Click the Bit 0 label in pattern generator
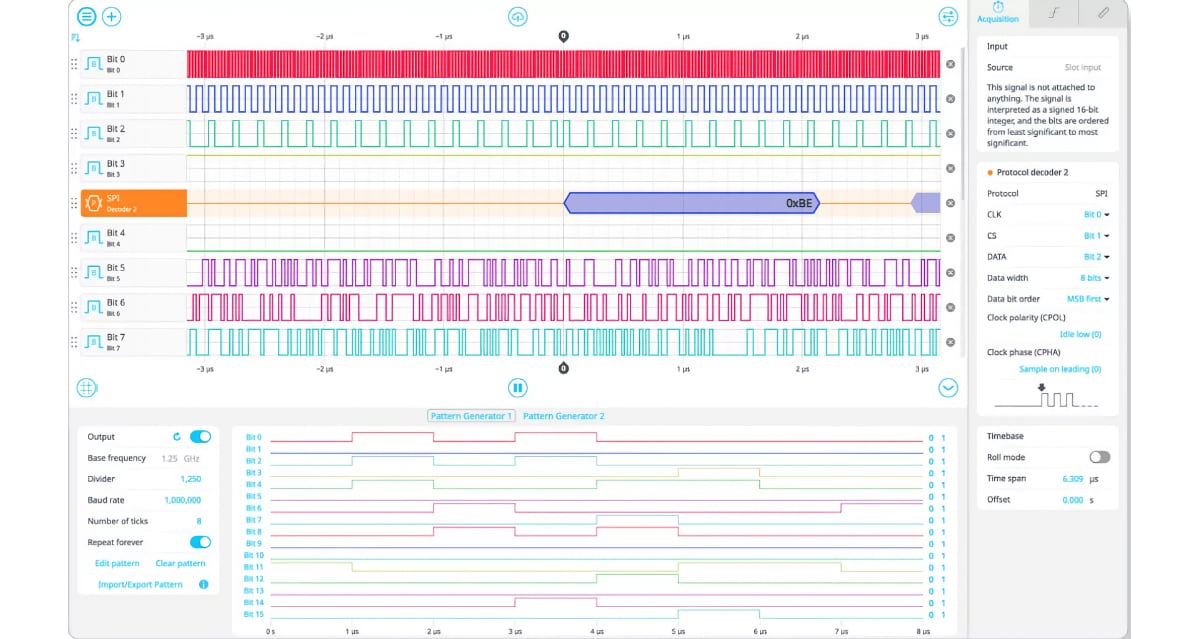This screenshot has height=639, width=1200. (x=254, y=437)
